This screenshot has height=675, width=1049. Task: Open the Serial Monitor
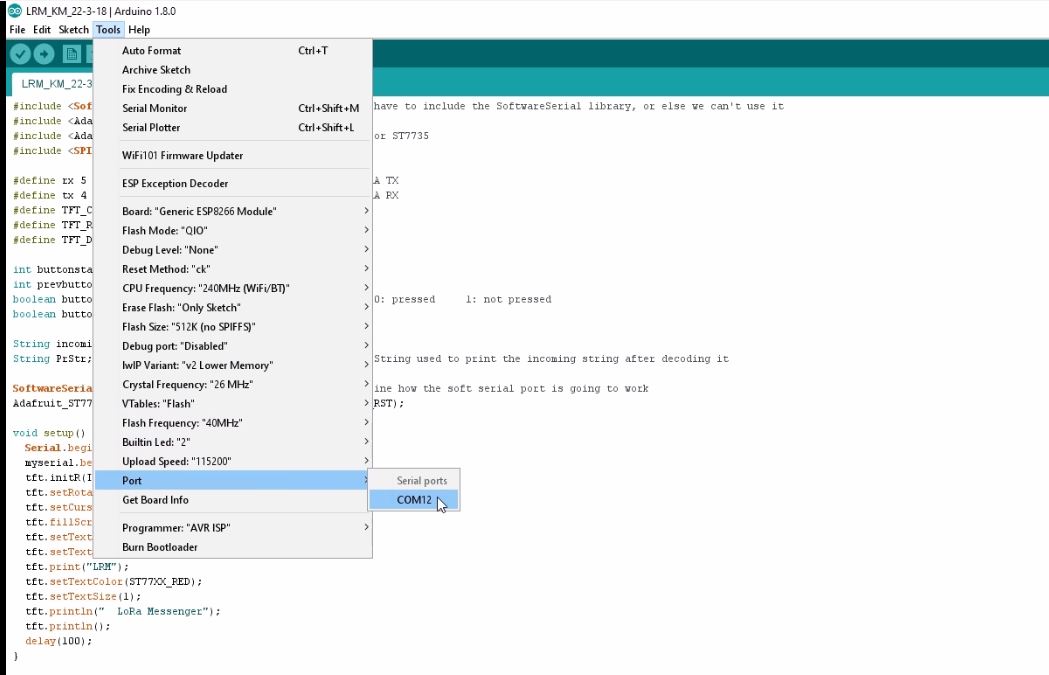(x=232, y=108)
